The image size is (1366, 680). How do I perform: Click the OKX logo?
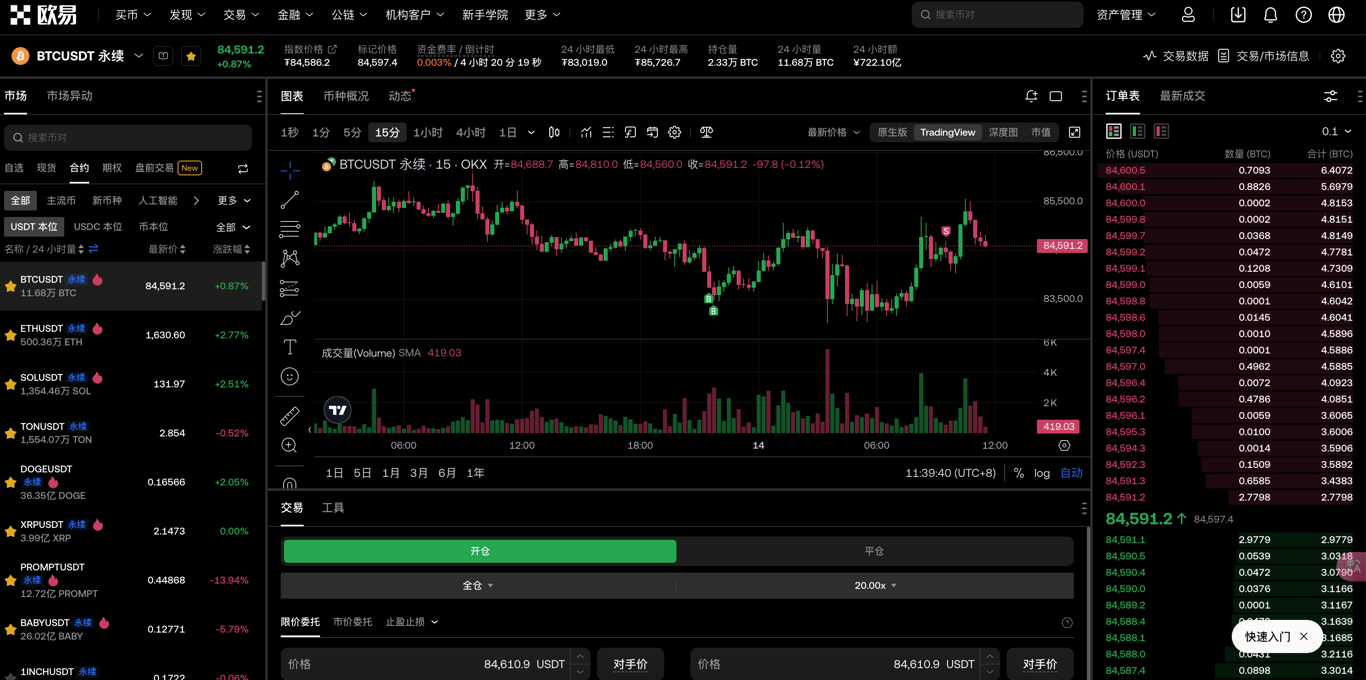43,15
